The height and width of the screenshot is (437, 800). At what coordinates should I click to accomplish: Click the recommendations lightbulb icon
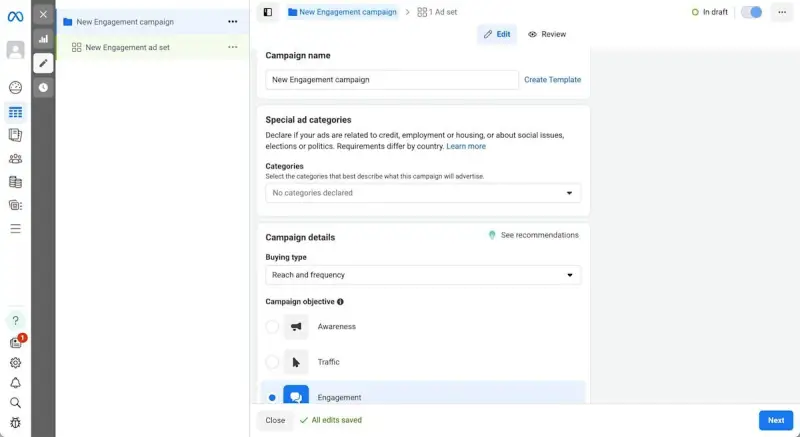tap(492, 235)
